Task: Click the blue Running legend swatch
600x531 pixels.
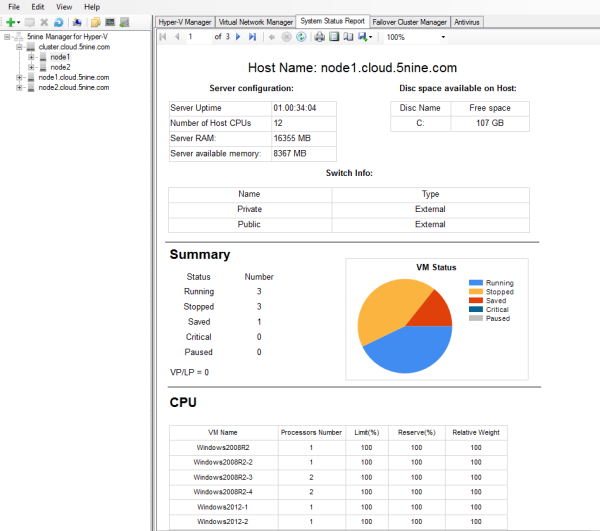Action: click(476, 283)
